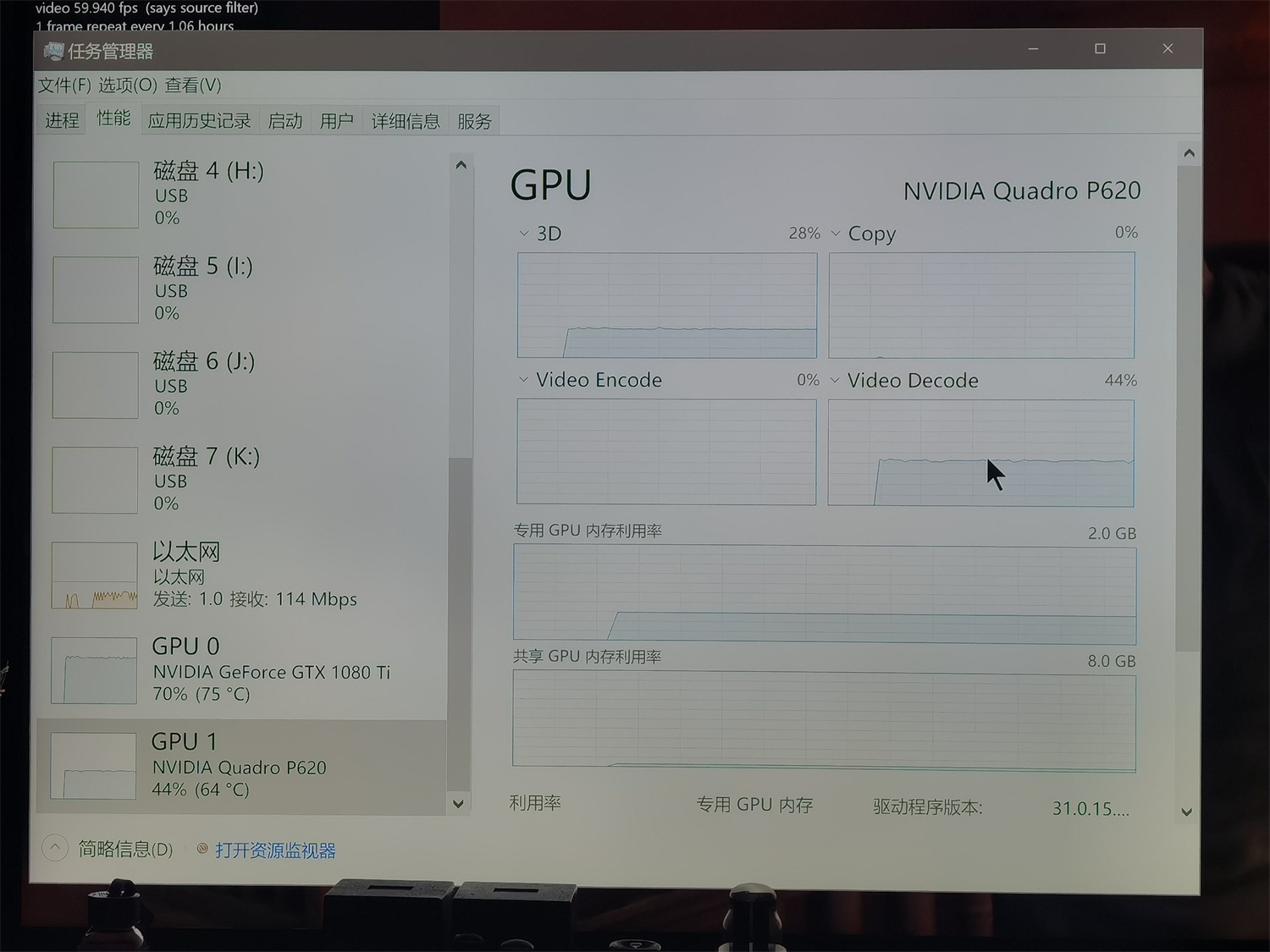
Task: Select GPU 1 Quadro P620 entry
Action: (241, 767)
